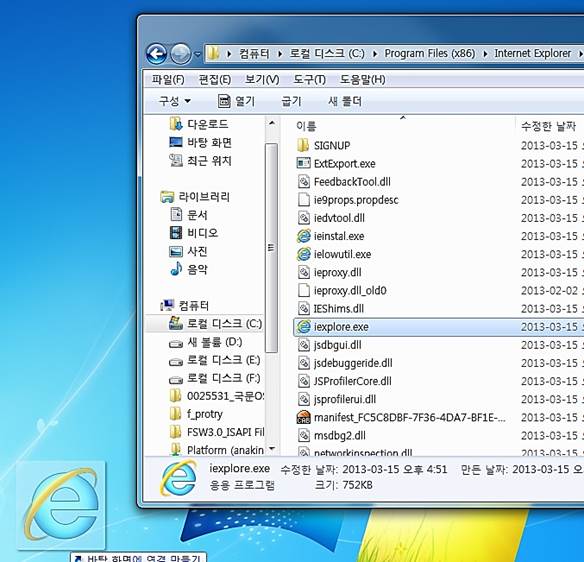Viewport: 584px width, 562px height.
Task: Click the ieinstal.exe IE icon
Action: (304, 236)
